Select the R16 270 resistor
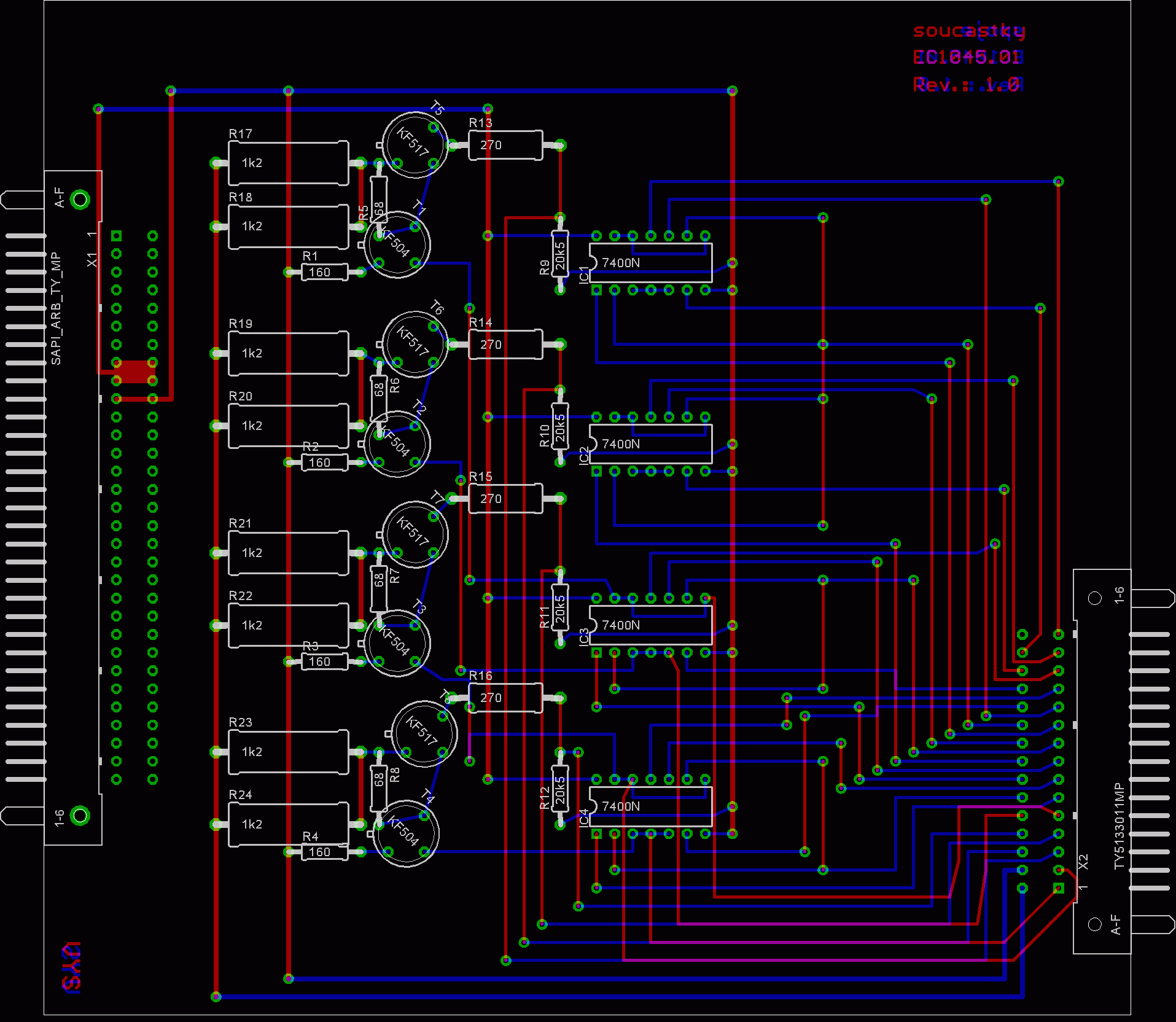This screenshot has height=1022, width=1176. coord(505,698)
